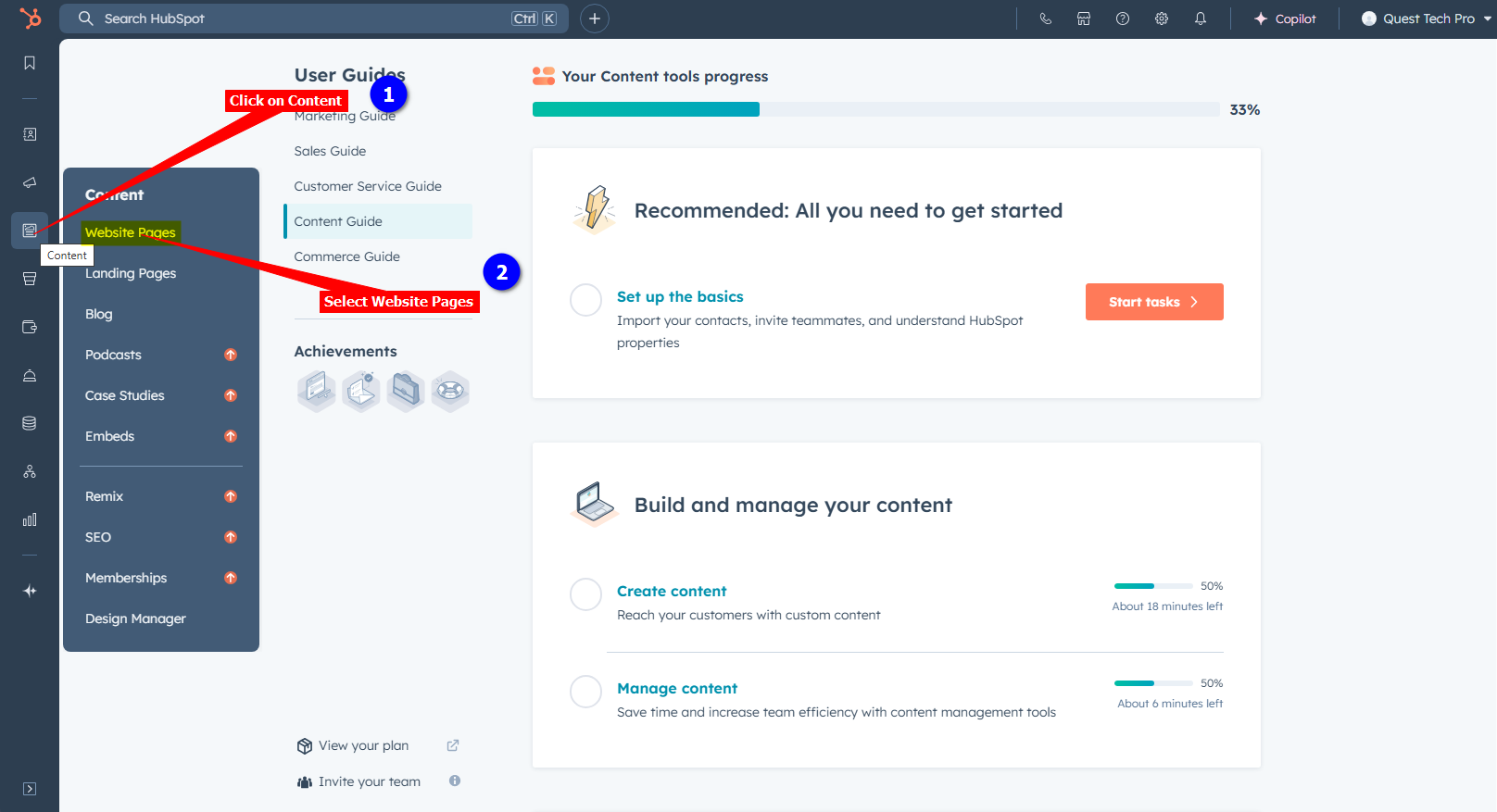Open the Commerce sidebar icon below Content
Image resolution: width=1497 pixels, height=812 pixels.
coord(30,279)
